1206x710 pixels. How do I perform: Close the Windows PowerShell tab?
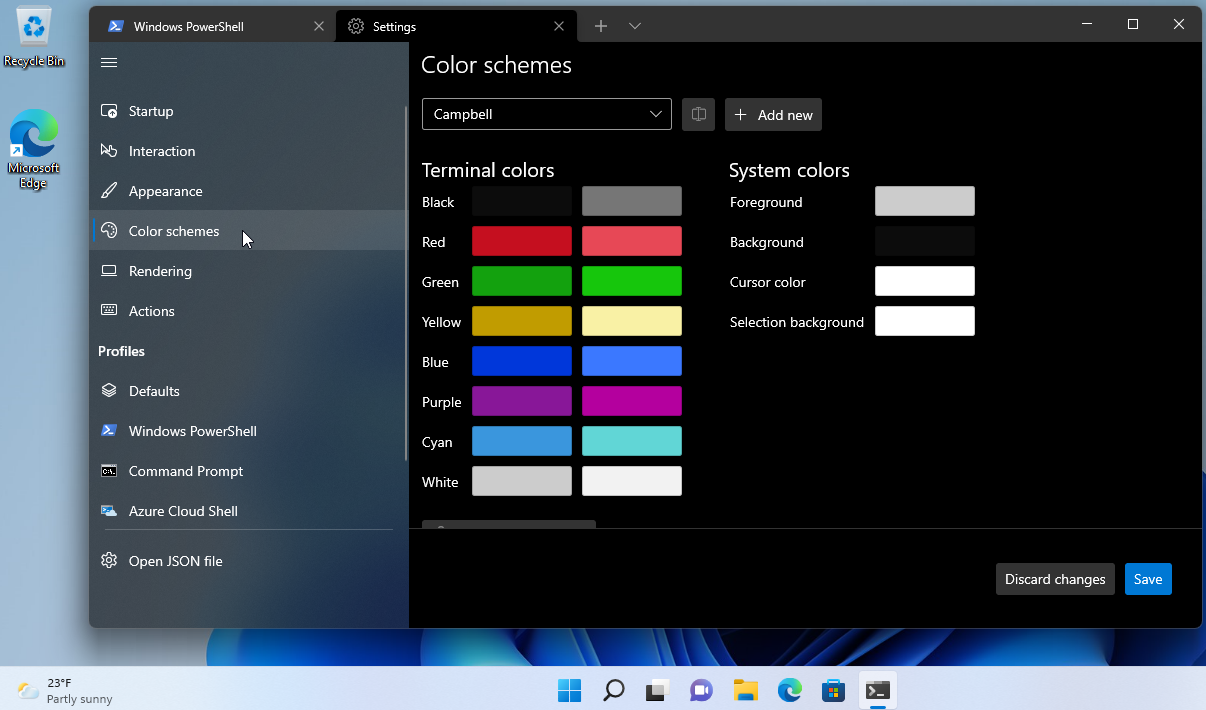[x=319, y=27]
